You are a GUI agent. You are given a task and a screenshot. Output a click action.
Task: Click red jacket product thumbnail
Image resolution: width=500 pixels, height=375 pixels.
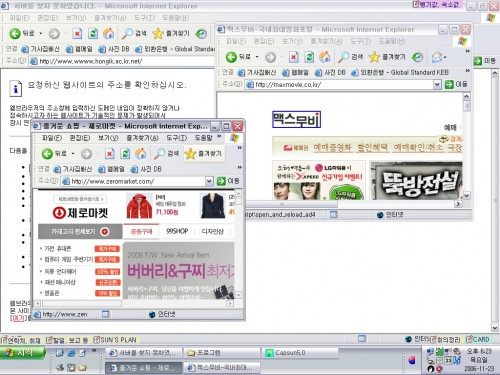(x=139, y=206)
